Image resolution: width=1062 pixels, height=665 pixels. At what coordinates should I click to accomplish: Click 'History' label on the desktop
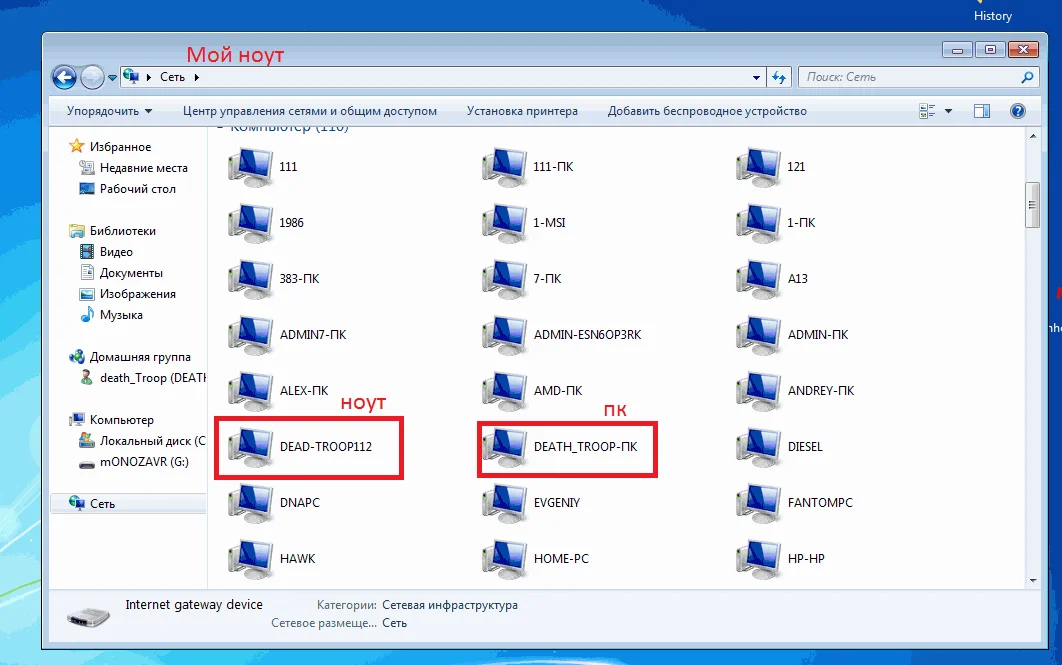[993, 16]
